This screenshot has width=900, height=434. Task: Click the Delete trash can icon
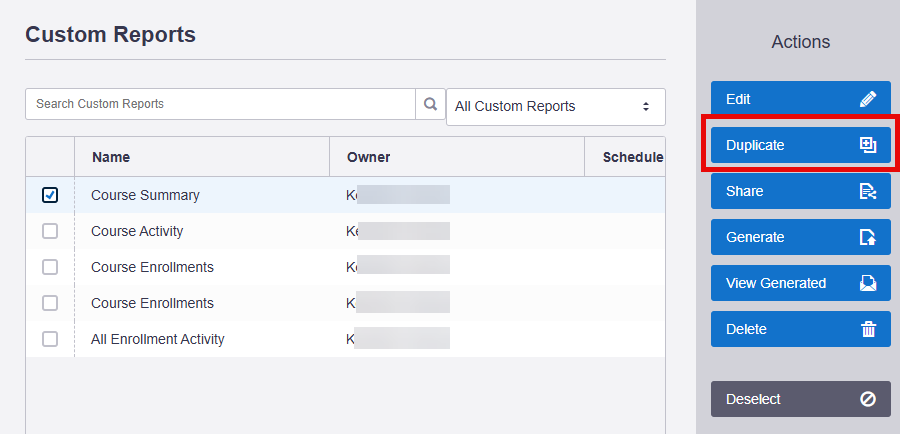tap(868, 329)
